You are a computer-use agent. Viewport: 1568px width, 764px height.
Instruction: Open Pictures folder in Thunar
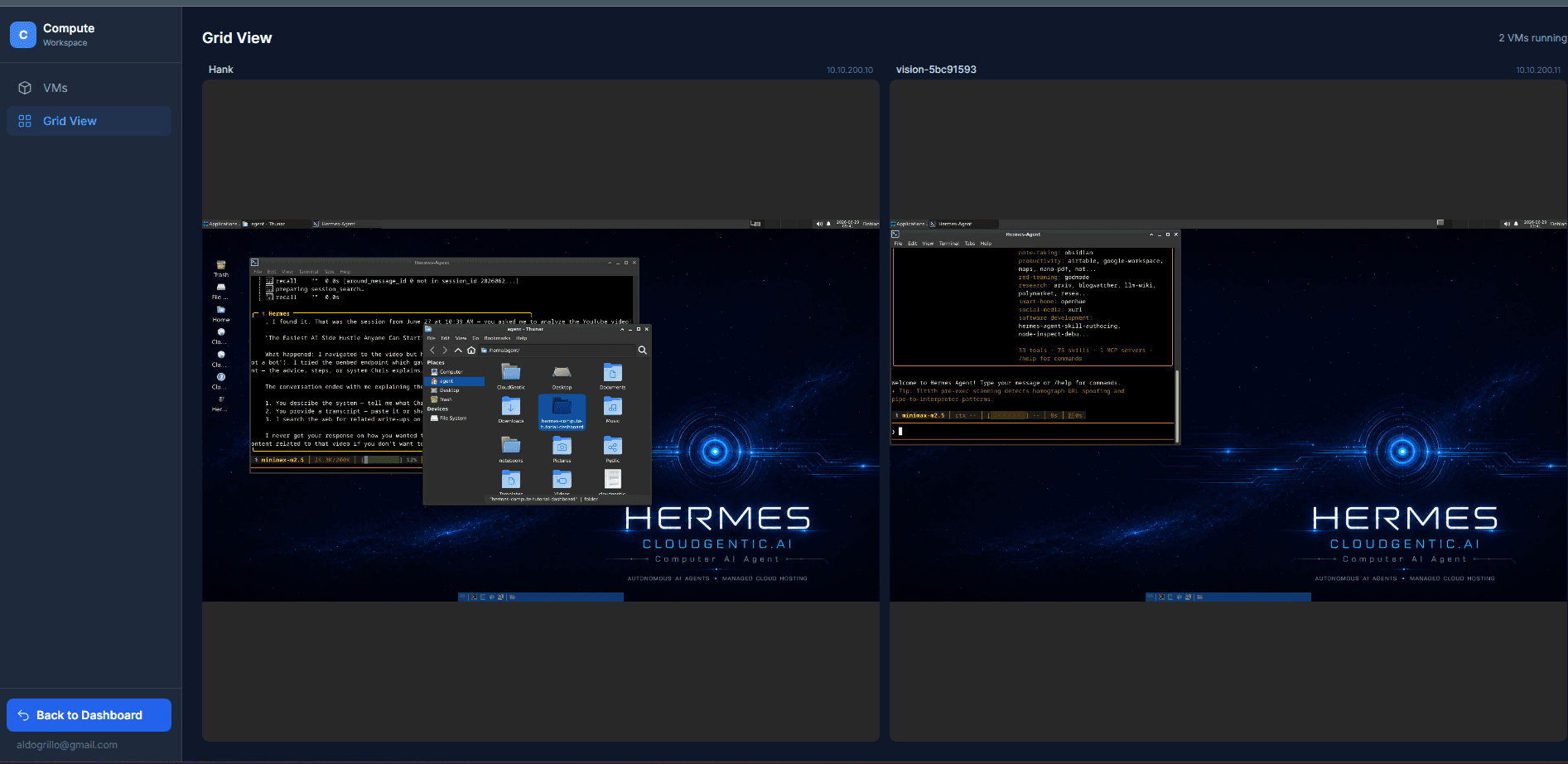click(x=562, y=450)
